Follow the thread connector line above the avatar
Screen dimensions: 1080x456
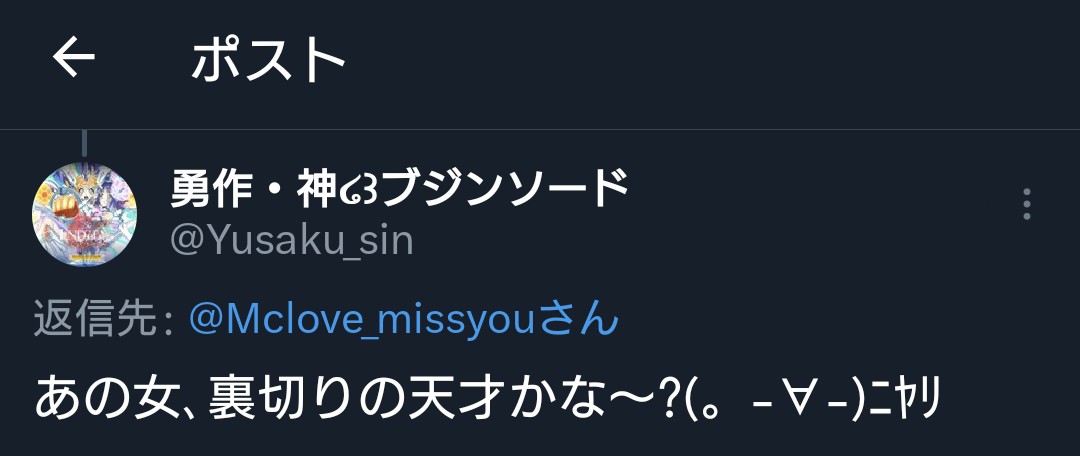click(84, 143)
